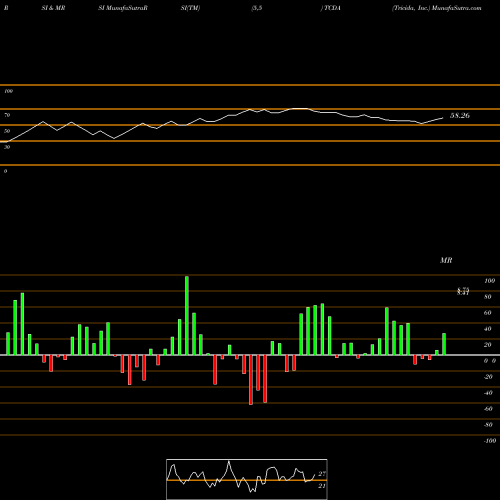Open the mini chart thumbnail at the bottom
Viewport: 500px width, 500px height.
[247, 479]
